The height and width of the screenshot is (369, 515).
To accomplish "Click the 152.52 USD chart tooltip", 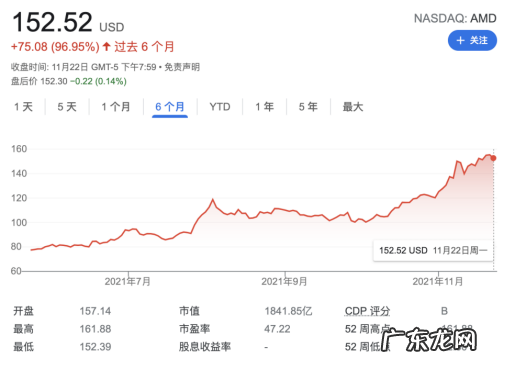I will (433, 250).
